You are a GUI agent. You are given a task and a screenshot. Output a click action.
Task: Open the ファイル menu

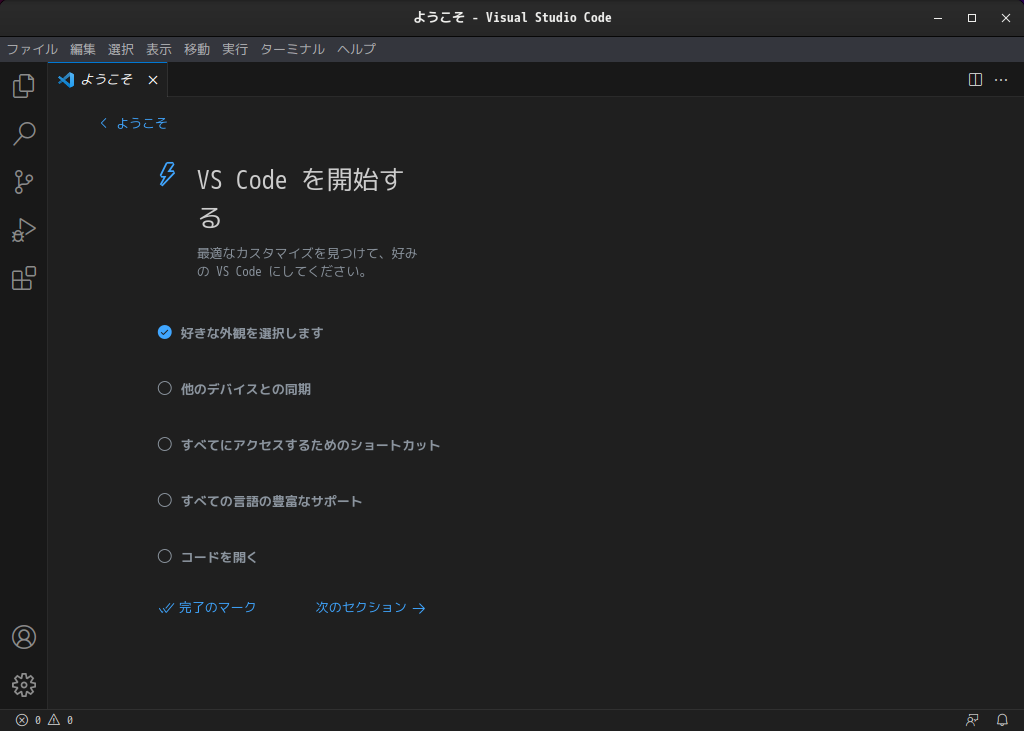(x=32, y=49)
